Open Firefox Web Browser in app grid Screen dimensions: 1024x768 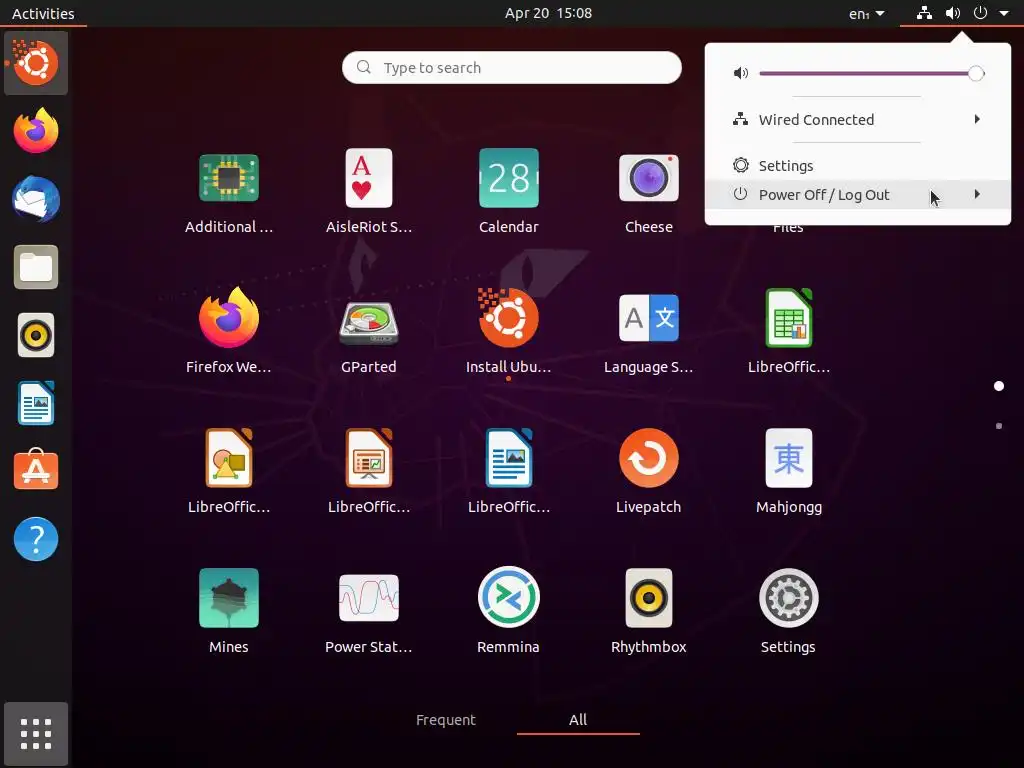point(229,318)
